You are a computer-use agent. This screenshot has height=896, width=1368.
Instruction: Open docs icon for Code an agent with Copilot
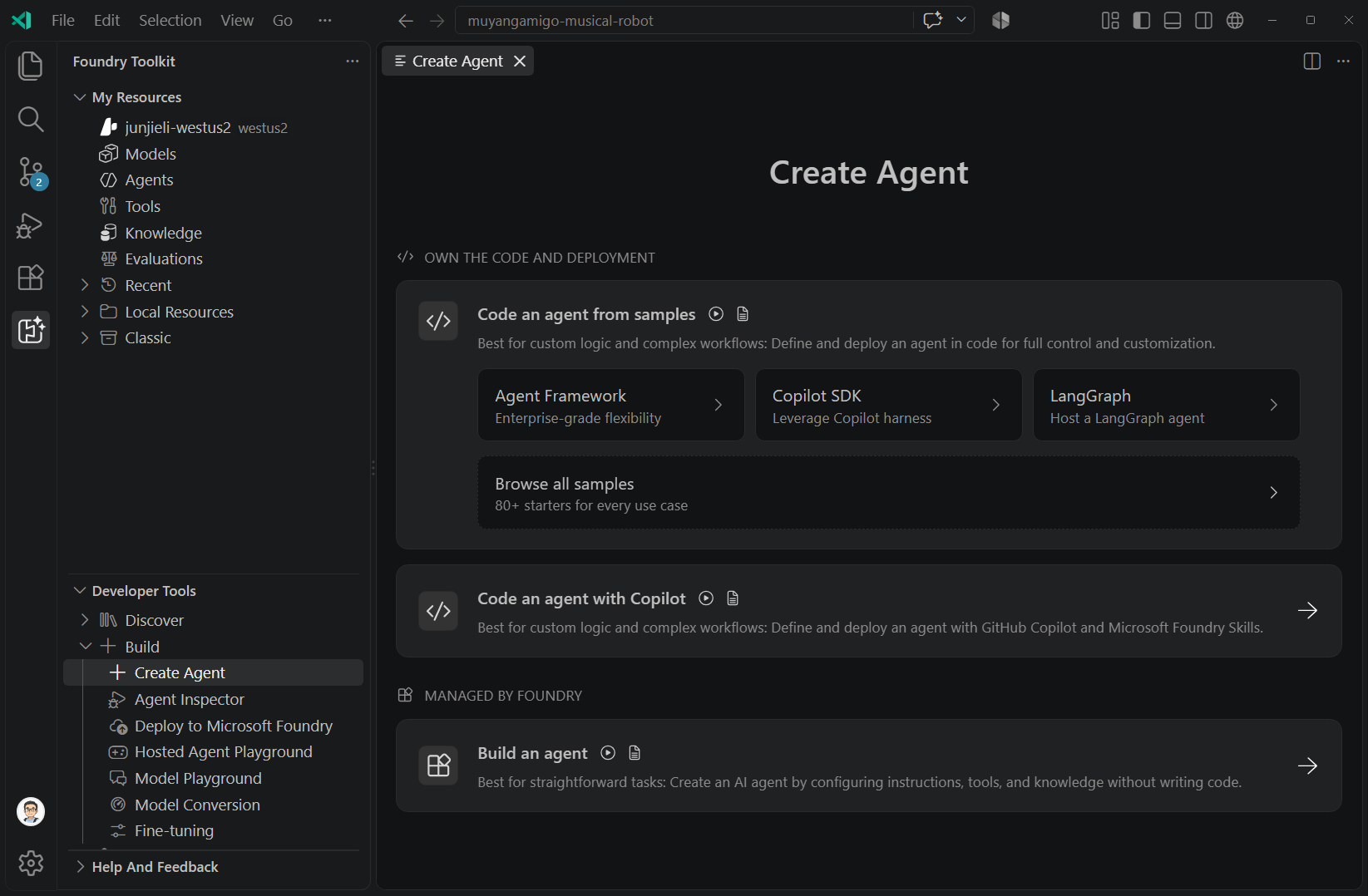click(x=733, y=598)
